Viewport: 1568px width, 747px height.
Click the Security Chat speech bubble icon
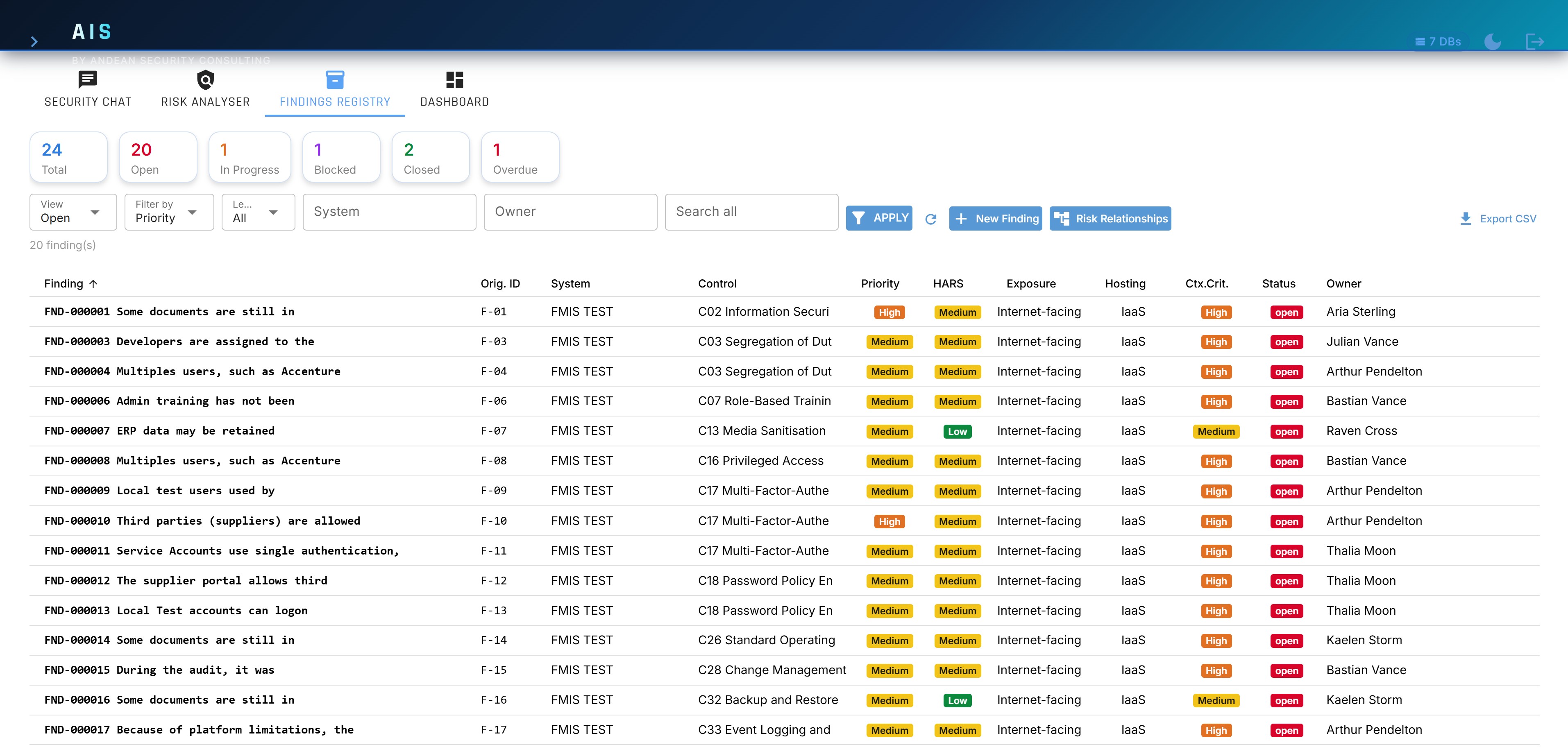pyautogui.click(x=88, y=80)
